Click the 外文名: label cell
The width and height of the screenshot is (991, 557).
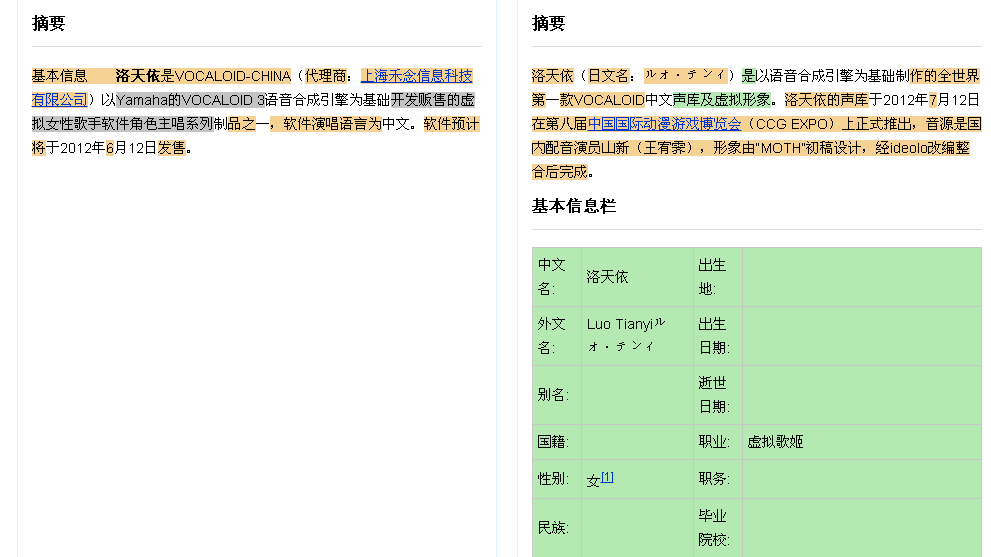pyautogui.click(x=557, y=336)
